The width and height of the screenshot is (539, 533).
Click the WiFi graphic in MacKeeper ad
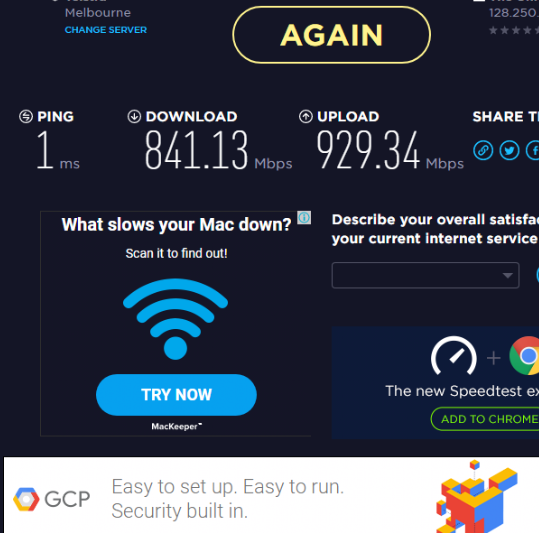[175, 319]
